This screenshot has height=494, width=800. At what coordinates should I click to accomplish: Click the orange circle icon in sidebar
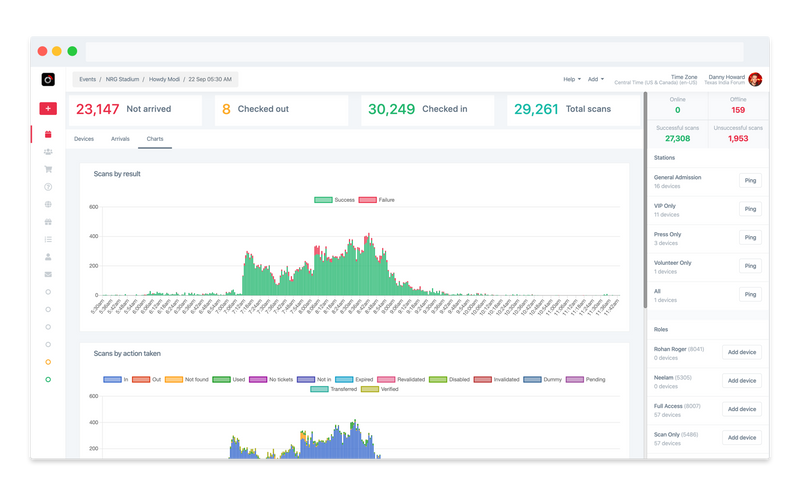coord(48,362)
